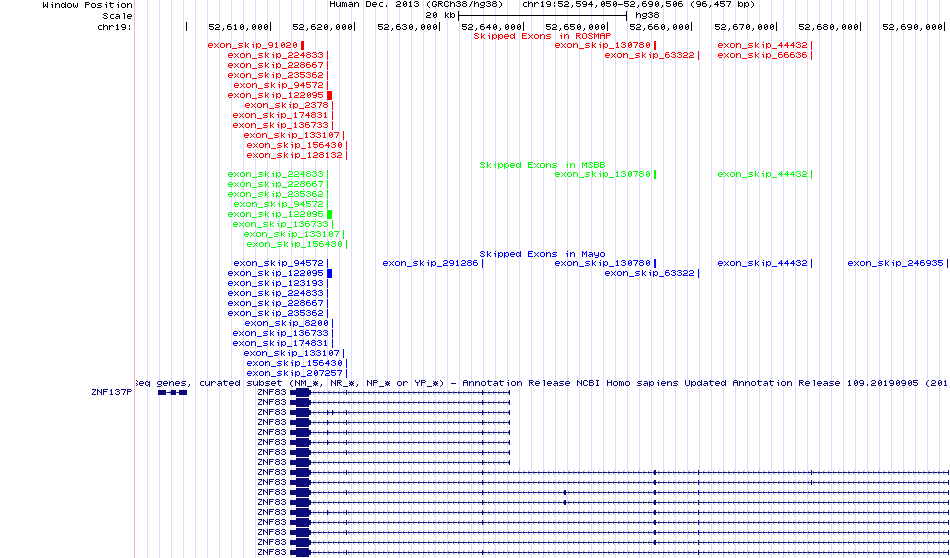Click the blue exon_skip_246935 label
Viewport: 950px width, 558px height.
point(895,263)
